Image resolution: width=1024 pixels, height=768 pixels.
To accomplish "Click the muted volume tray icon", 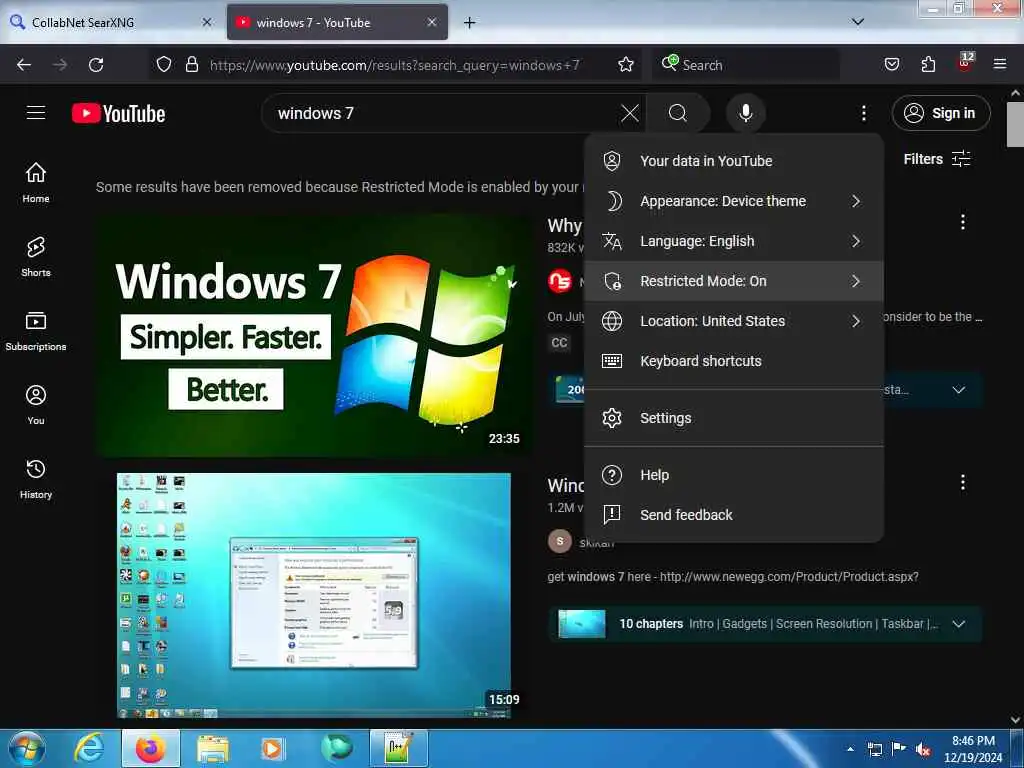I will (x=923, y=750).
